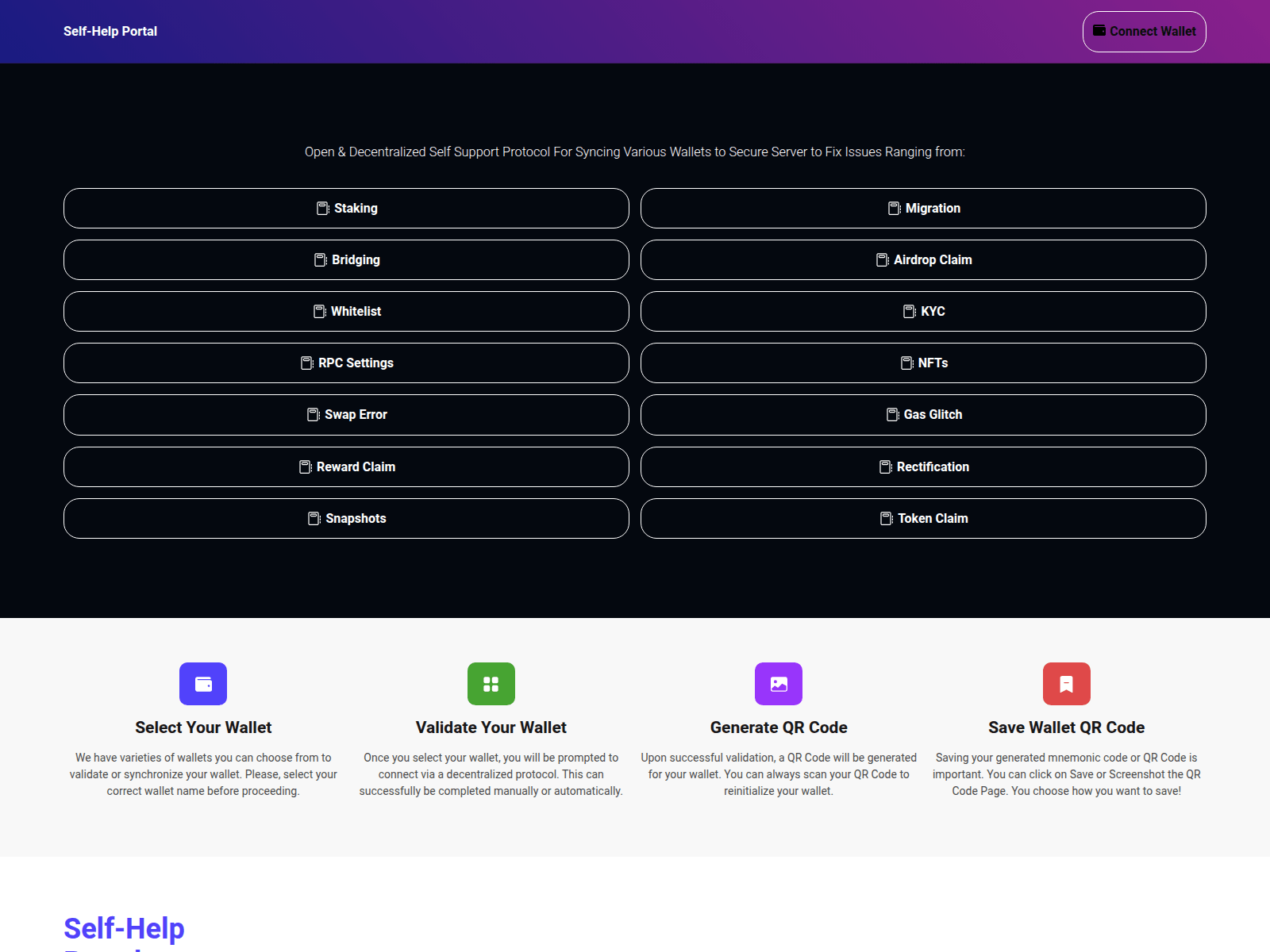This screenshot has width=1270, height=952.
Task: Click the icon beside Whitelist
Action: [320, 312]
